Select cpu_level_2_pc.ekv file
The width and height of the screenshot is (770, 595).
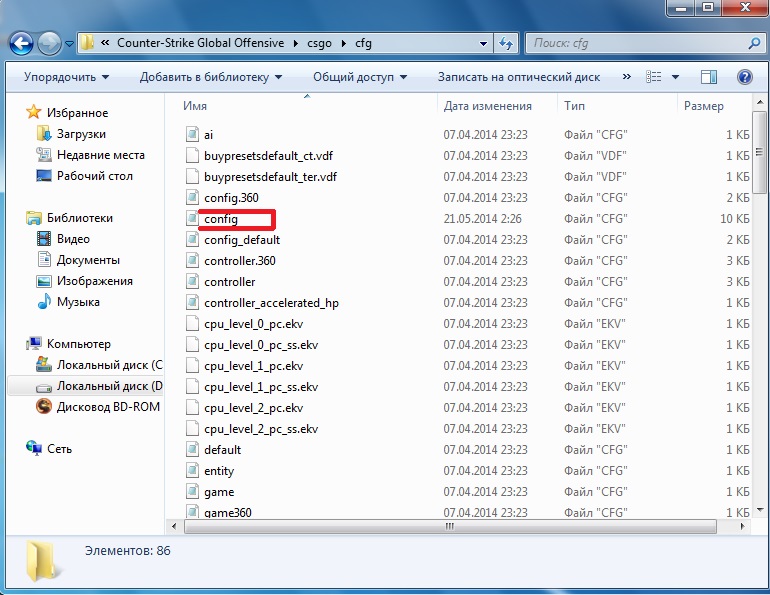(x=253, y=408)
